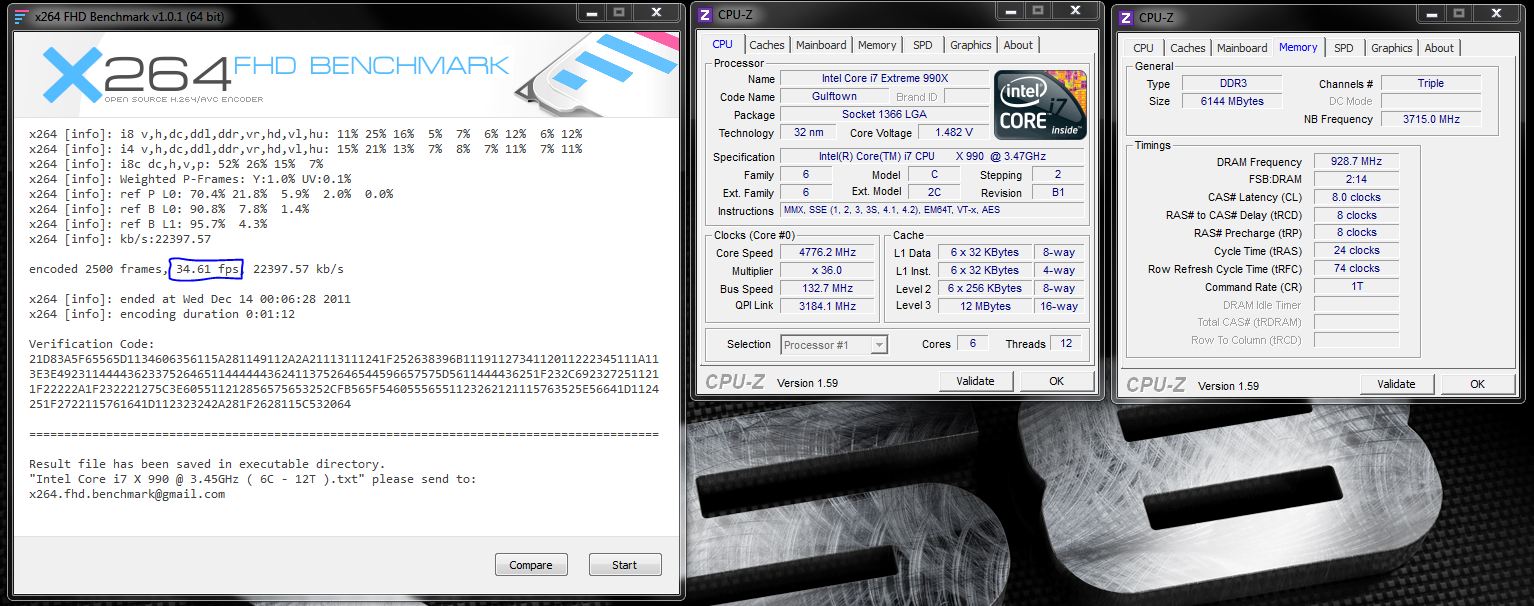This screenshot has width=1534, height=606.
Task: Start the x264 benchmark
Action: click(x=625, y=565)
